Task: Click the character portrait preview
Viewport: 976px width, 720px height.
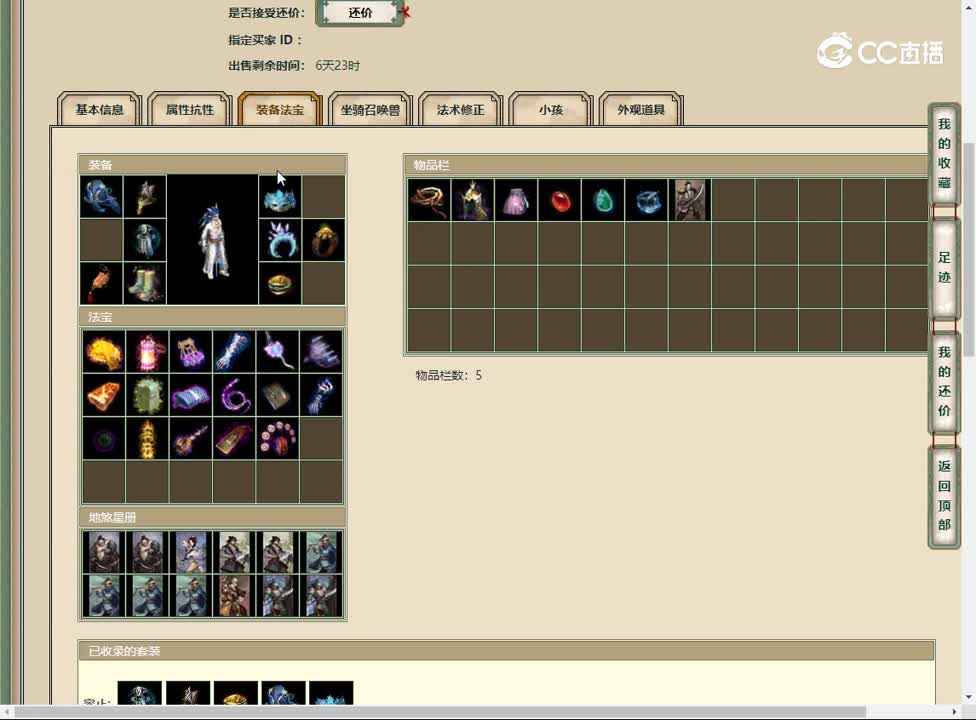Action: pos(212,240)
